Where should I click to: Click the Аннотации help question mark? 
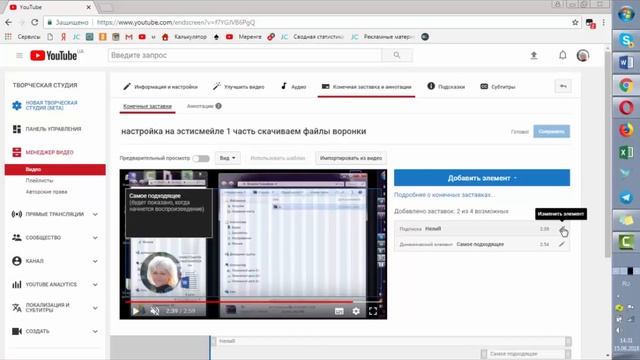(218, 106)
